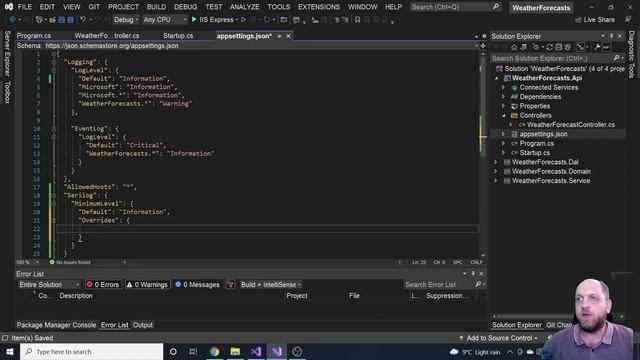Switch to the Output tab
Screen dimensions: 640x360
(143, 325)
